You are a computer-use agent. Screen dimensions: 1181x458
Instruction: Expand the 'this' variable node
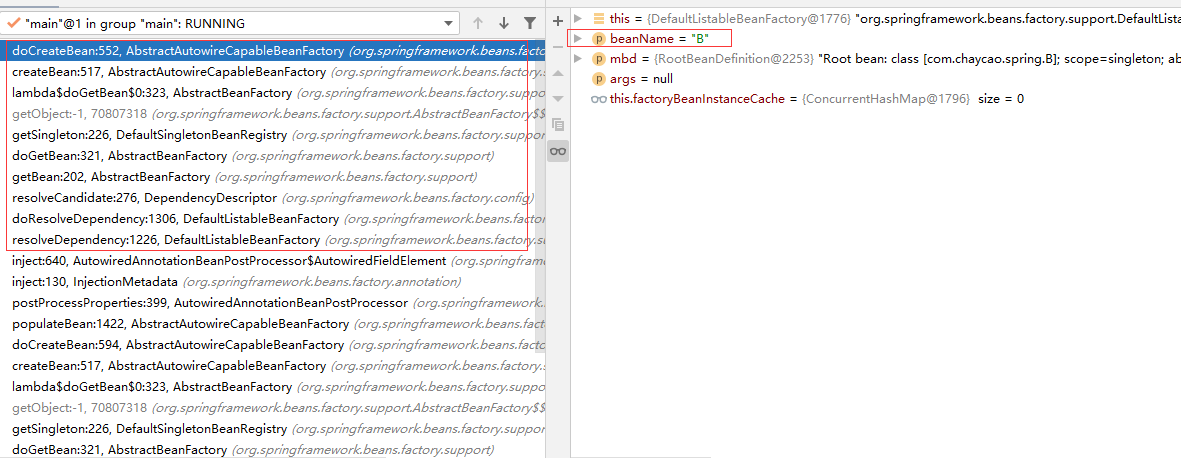(x=578, y=18)
